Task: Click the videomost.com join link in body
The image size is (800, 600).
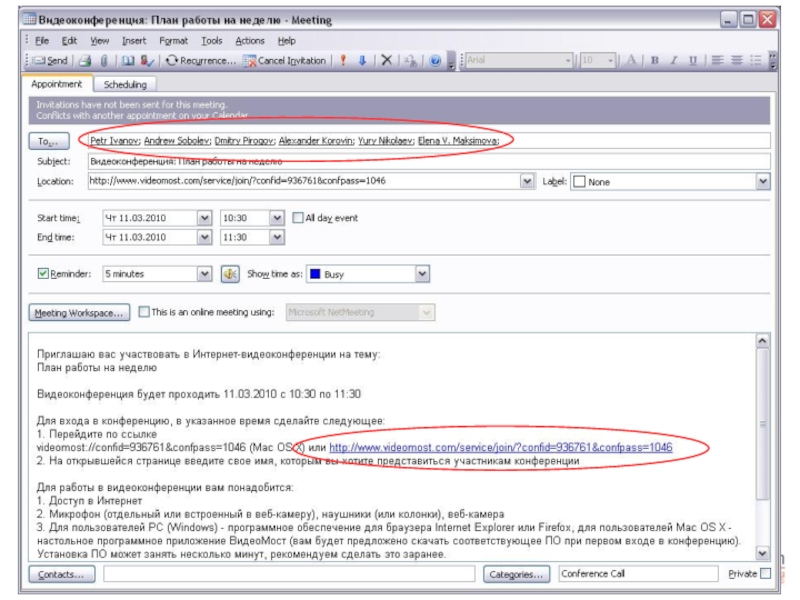Action: click(x=501, y=447)
